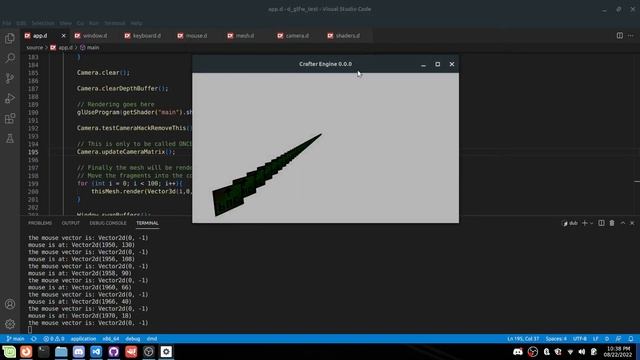Open the Source Control view

click(x=10, y=78)
